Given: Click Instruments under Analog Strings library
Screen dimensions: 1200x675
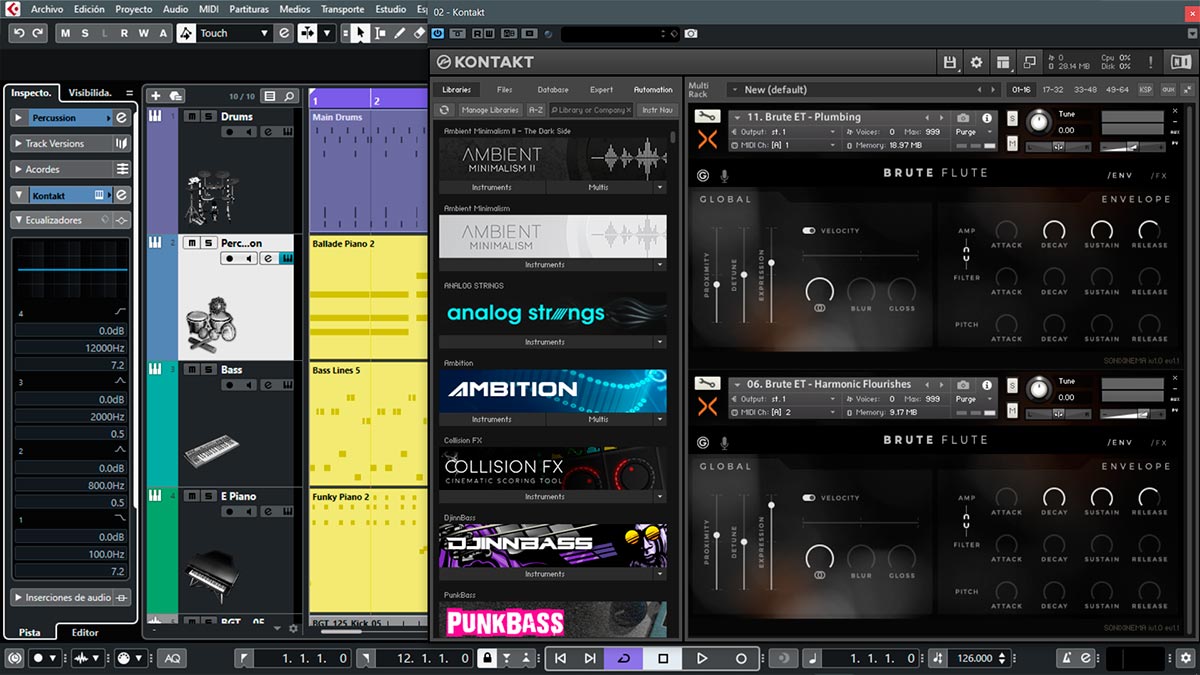Looking at the screenshot, I should pos(545,342).
